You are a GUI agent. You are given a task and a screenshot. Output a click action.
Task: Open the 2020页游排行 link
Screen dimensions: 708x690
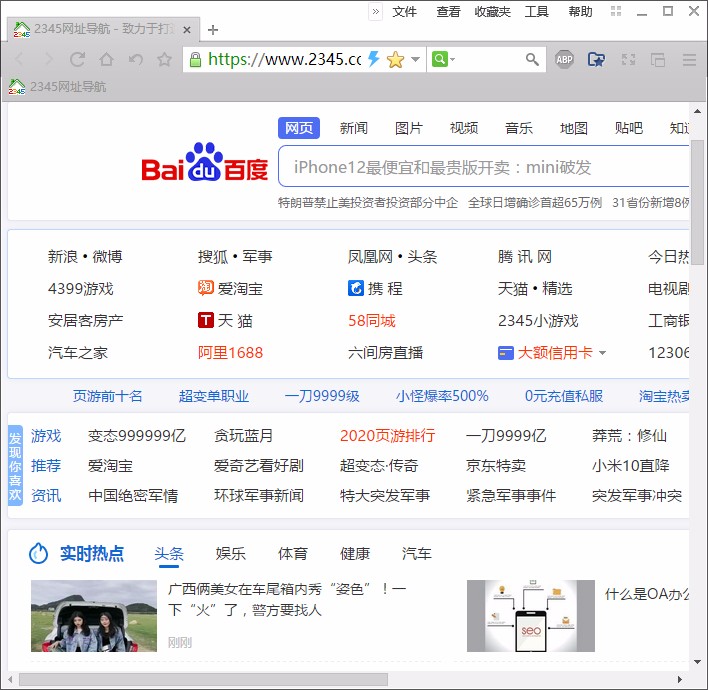(x=387, y=436)
